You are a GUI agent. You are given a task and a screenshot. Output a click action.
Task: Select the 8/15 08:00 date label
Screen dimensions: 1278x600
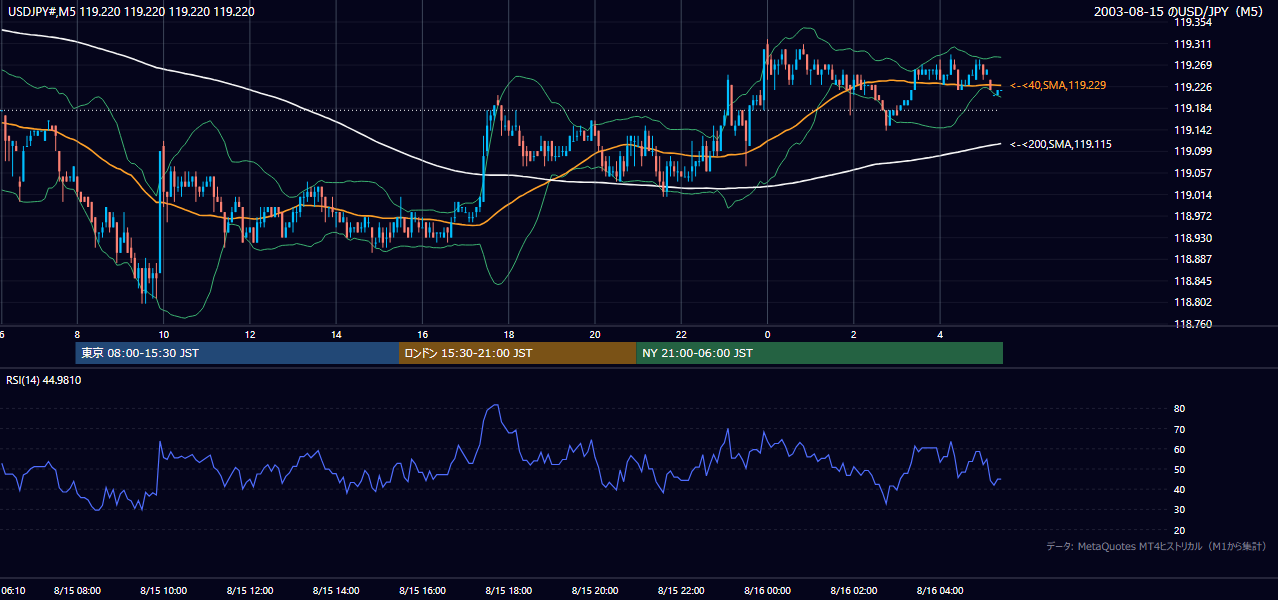[x=77, y=591]
